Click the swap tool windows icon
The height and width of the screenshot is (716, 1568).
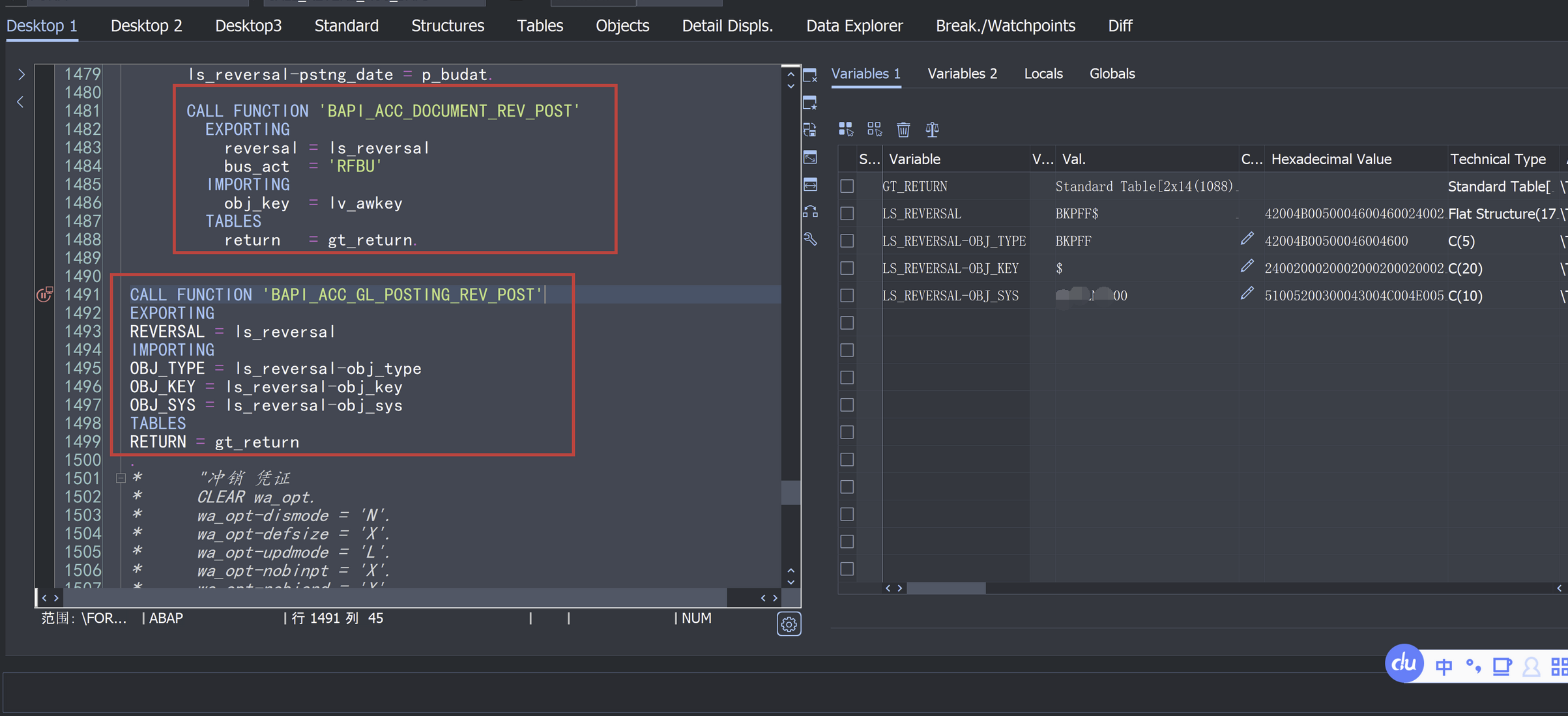coord(810,130)
